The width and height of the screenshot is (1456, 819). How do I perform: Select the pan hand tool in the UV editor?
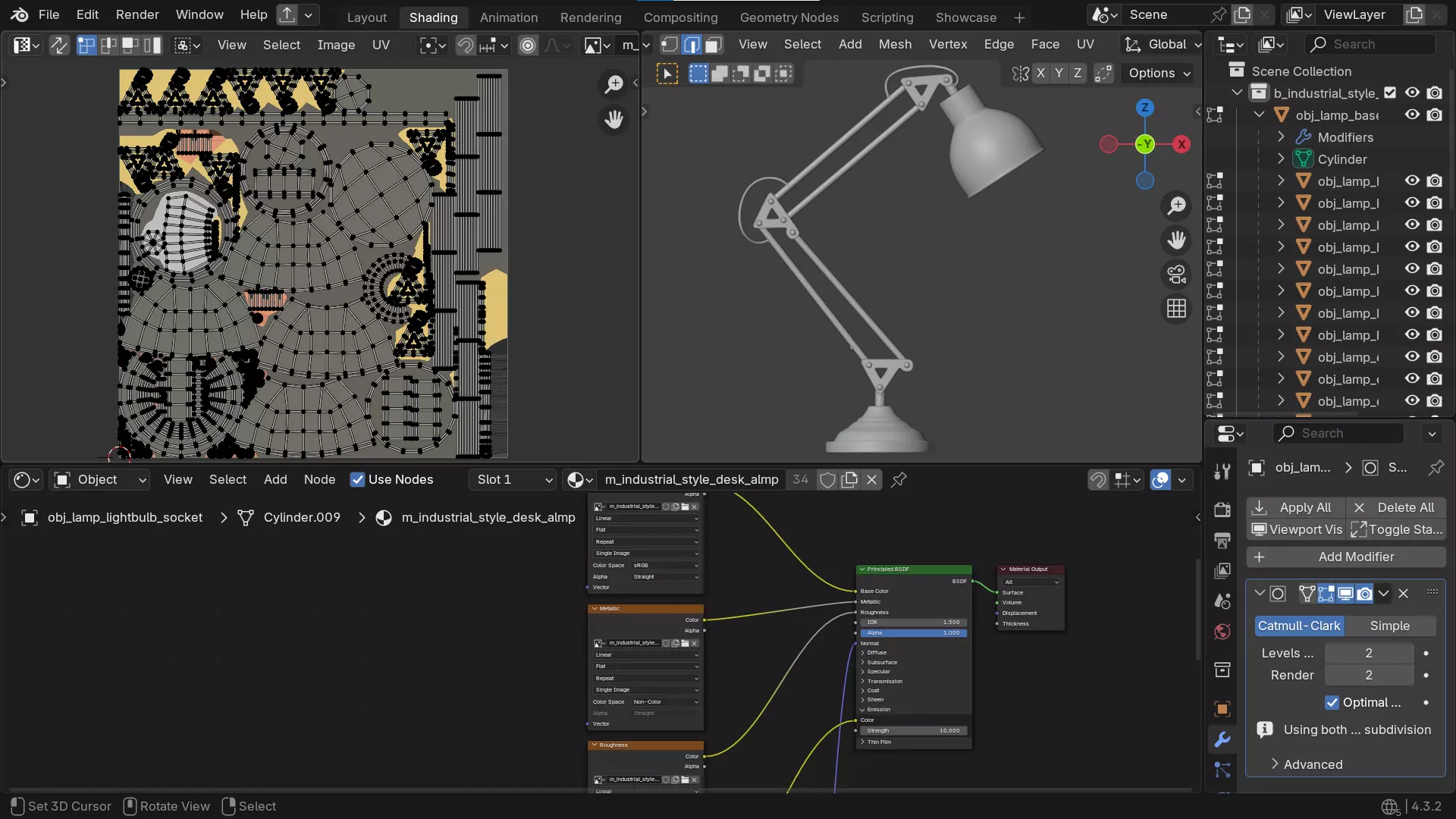coord(613,119)
